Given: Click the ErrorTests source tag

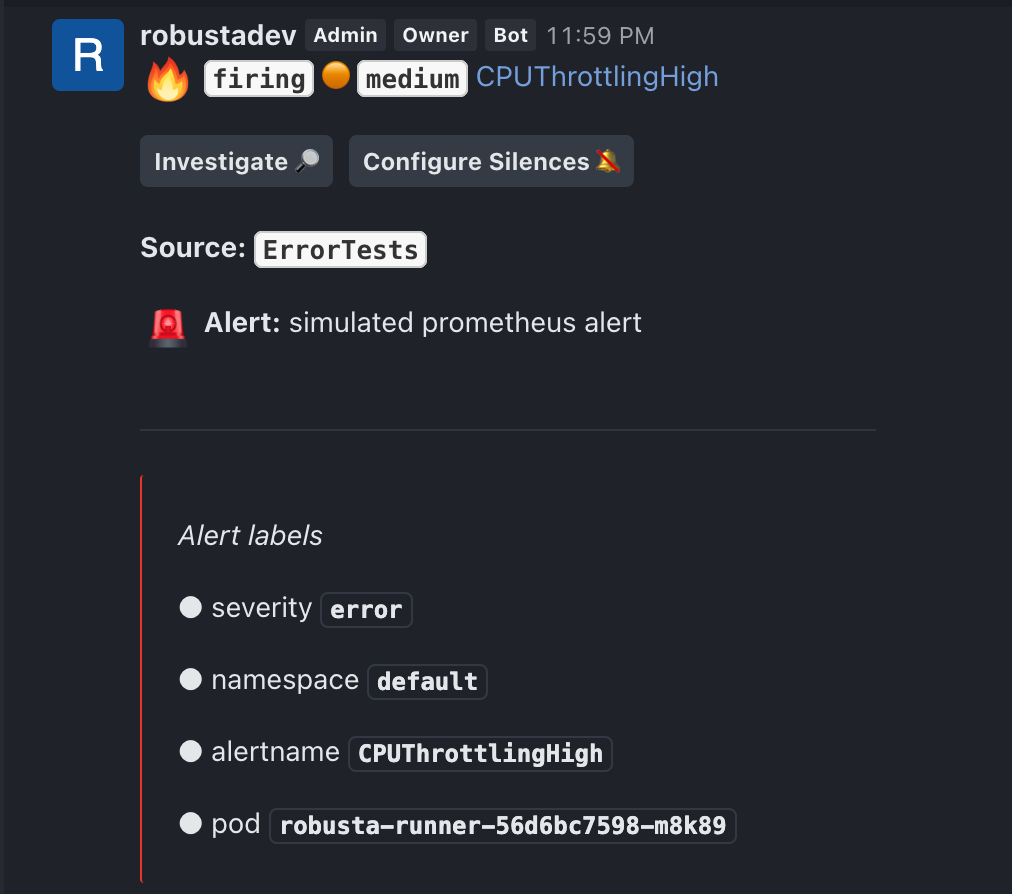Looking at the screenshot, I should (x=340, y=249).
